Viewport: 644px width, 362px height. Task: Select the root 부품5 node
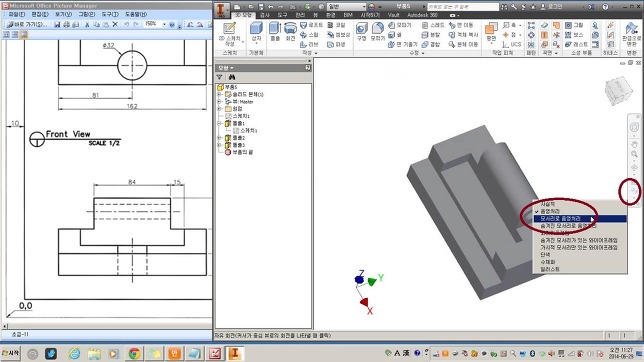coord(227,87)
